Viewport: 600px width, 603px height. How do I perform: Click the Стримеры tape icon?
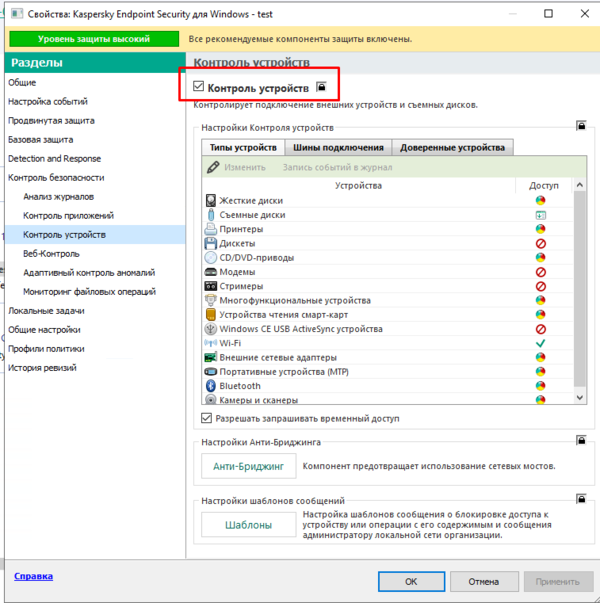coord(210,286)
